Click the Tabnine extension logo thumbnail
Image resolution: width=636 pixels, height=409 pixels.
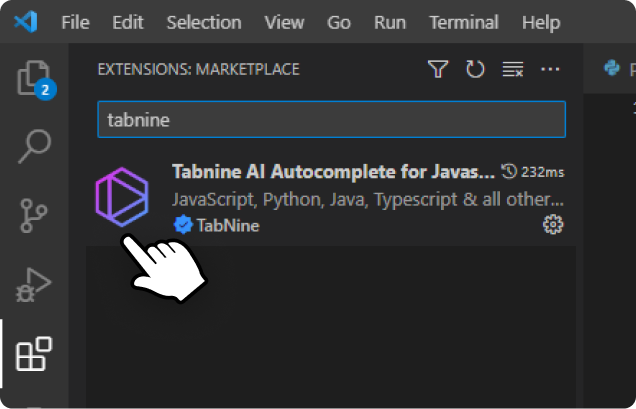[121, 196]
